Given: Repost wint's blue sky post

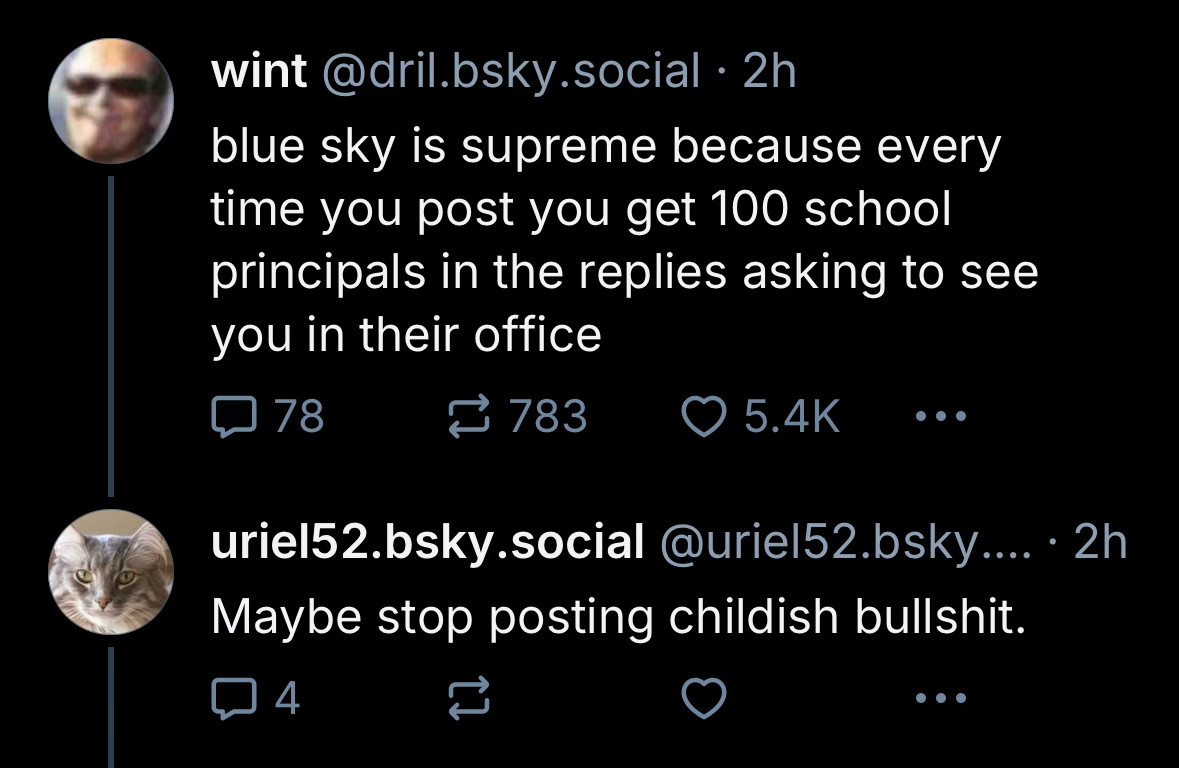Looking at the screenshot, I should click(x=469, y=417).
